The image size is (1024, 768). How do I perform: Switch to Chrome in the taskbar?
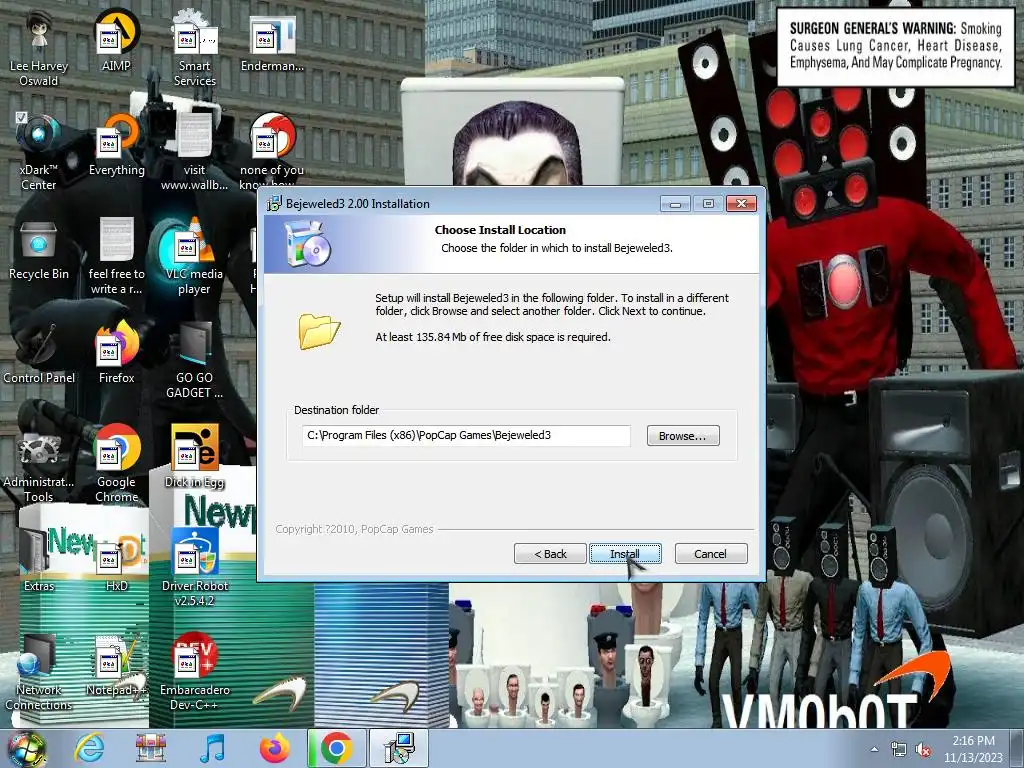pyautogui.click(x=337, y=748)
